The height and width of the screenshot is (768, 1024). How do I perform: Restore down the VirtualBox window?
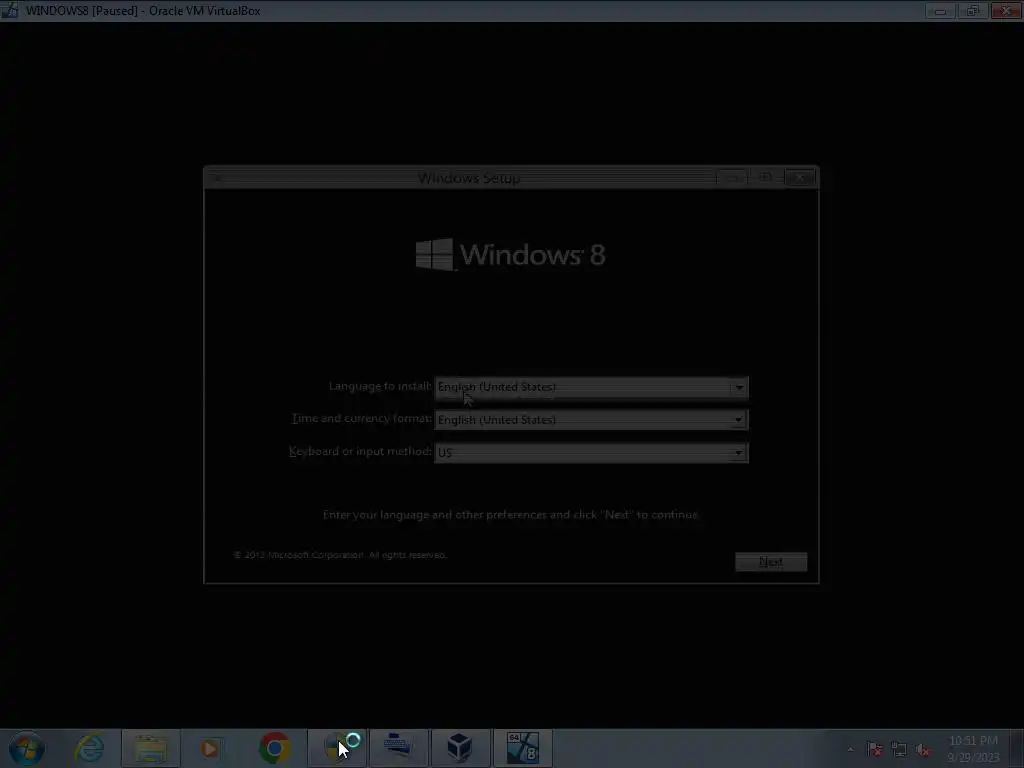[973, 10]
